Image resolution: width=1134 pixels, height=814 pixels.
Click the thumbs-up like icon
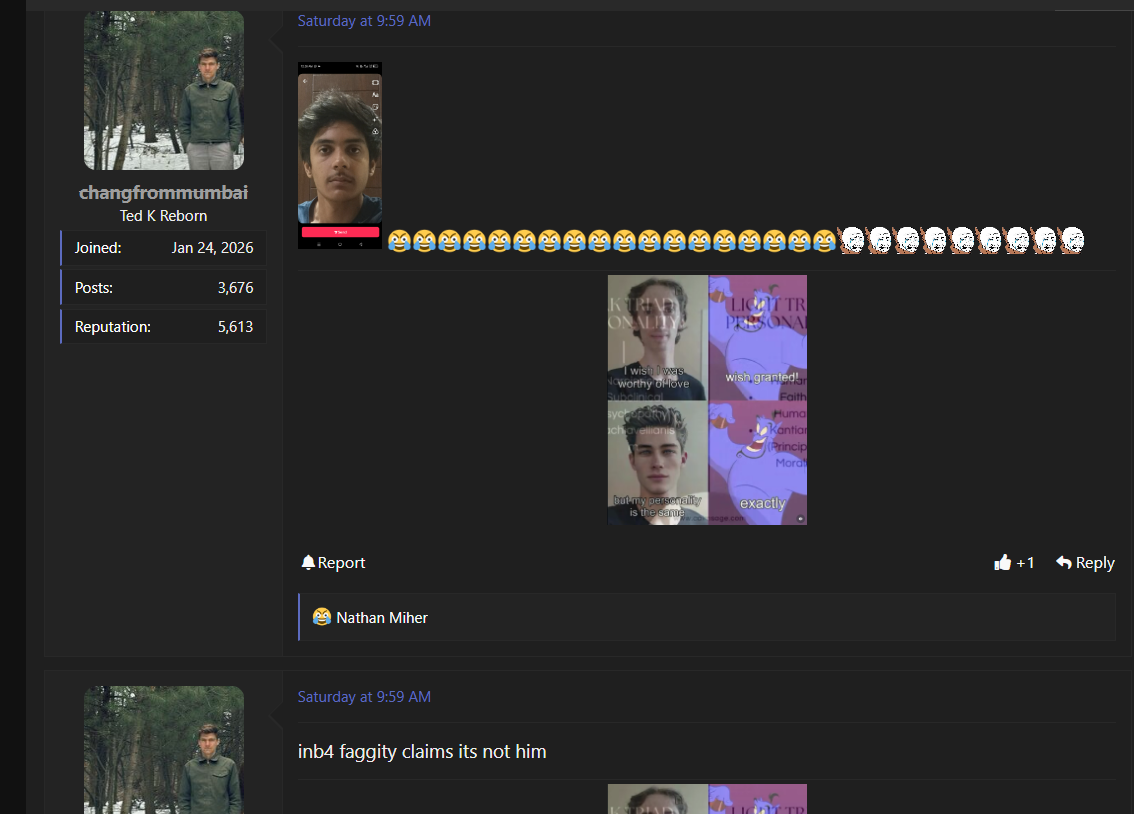(1002, 562)
